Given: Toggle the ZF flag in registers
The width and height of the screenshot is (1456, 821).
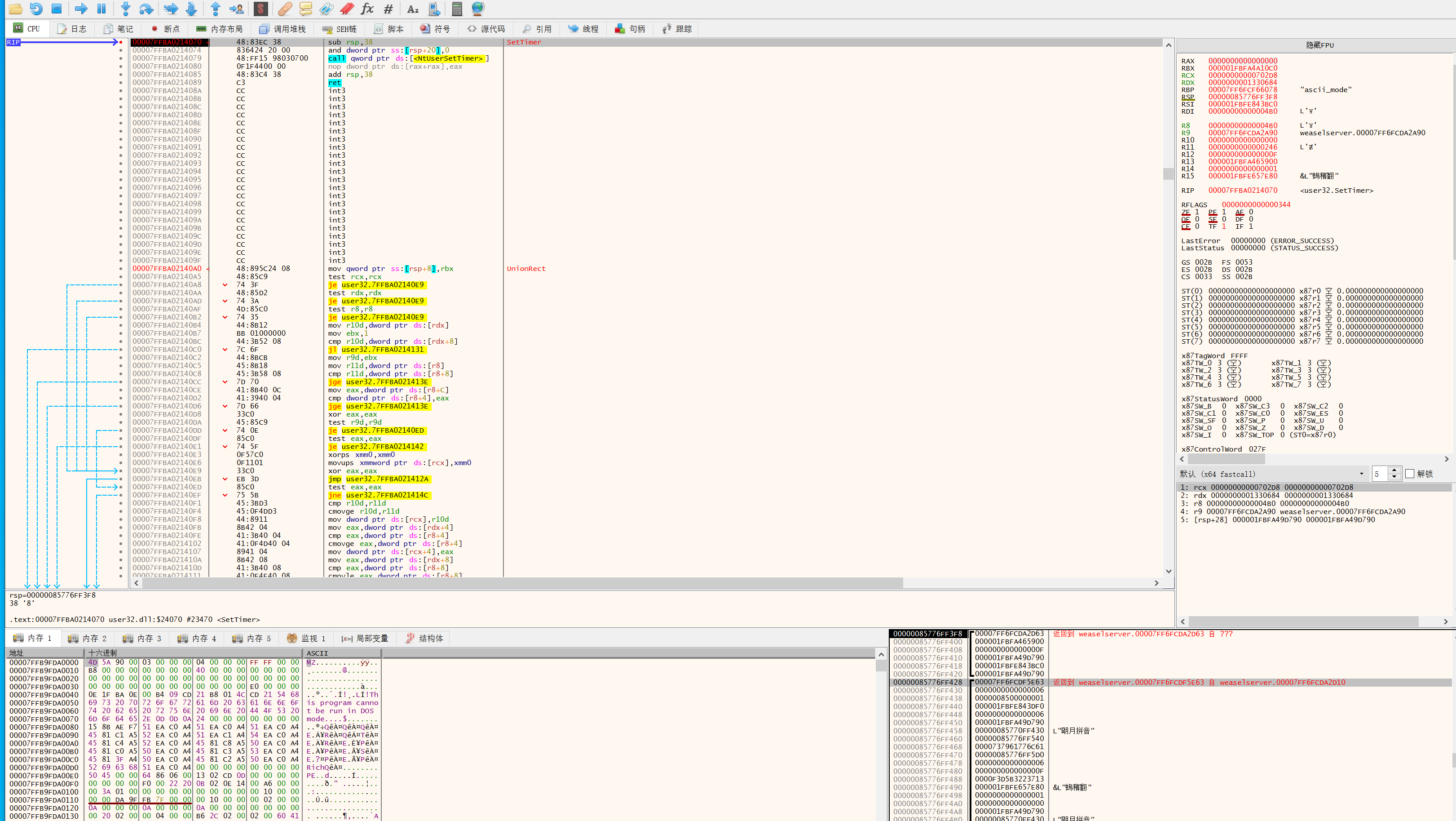Looking at the screenshot, I should coord(1186,212).
